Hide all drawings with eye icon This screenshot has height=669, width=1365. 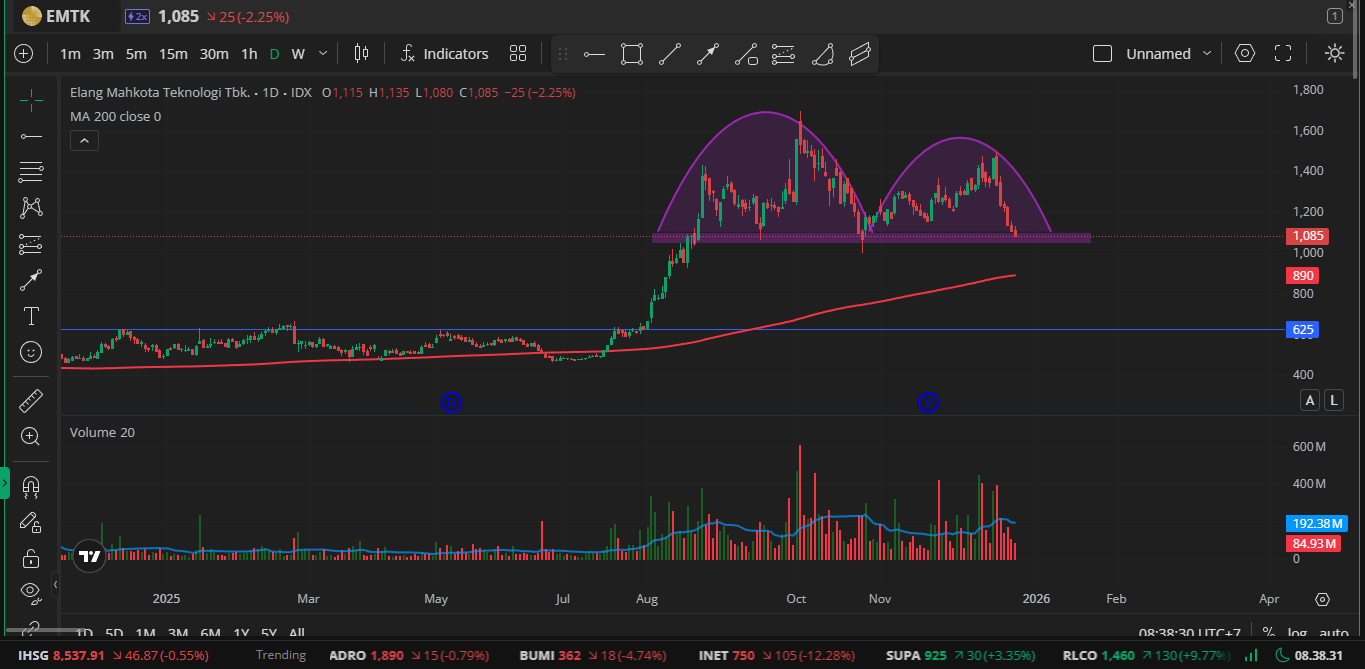(x=31, y=591)
